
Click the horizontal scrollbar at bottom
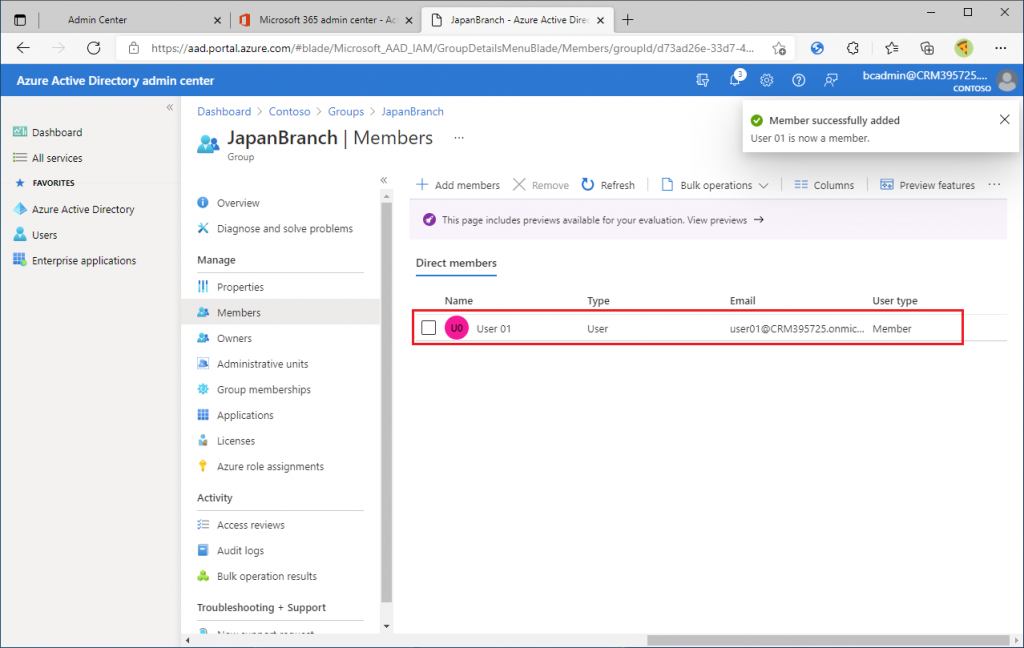click(828, 640)
